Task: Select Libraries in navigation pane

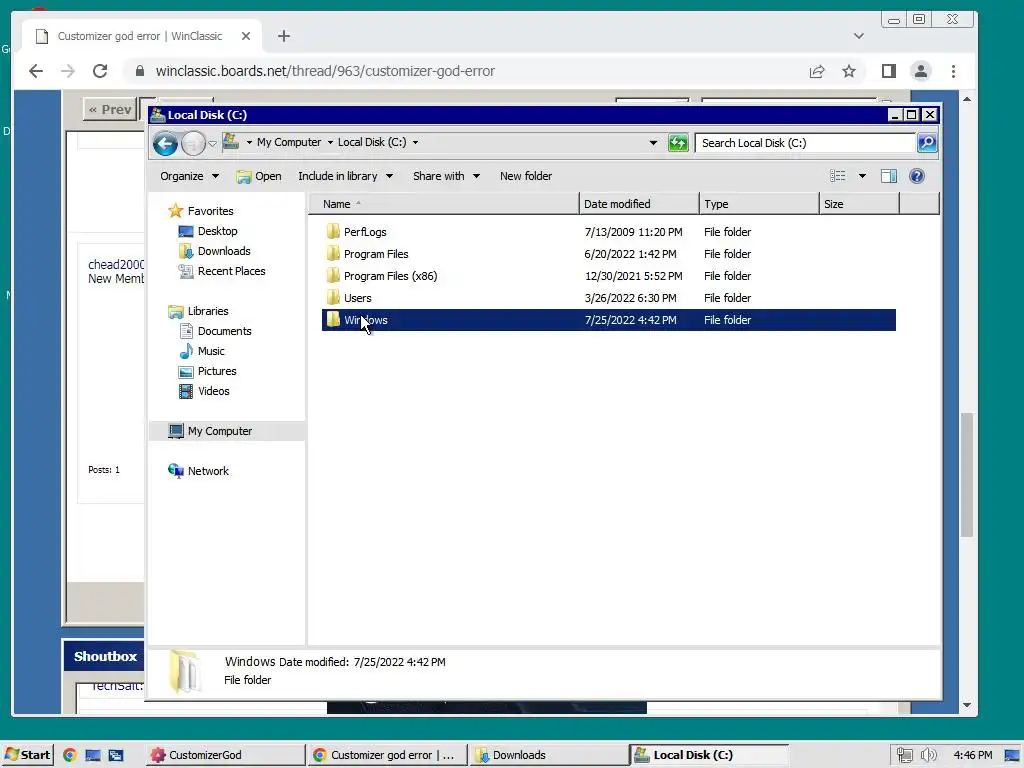Action: pyautogui.click(x=199, y=312)
